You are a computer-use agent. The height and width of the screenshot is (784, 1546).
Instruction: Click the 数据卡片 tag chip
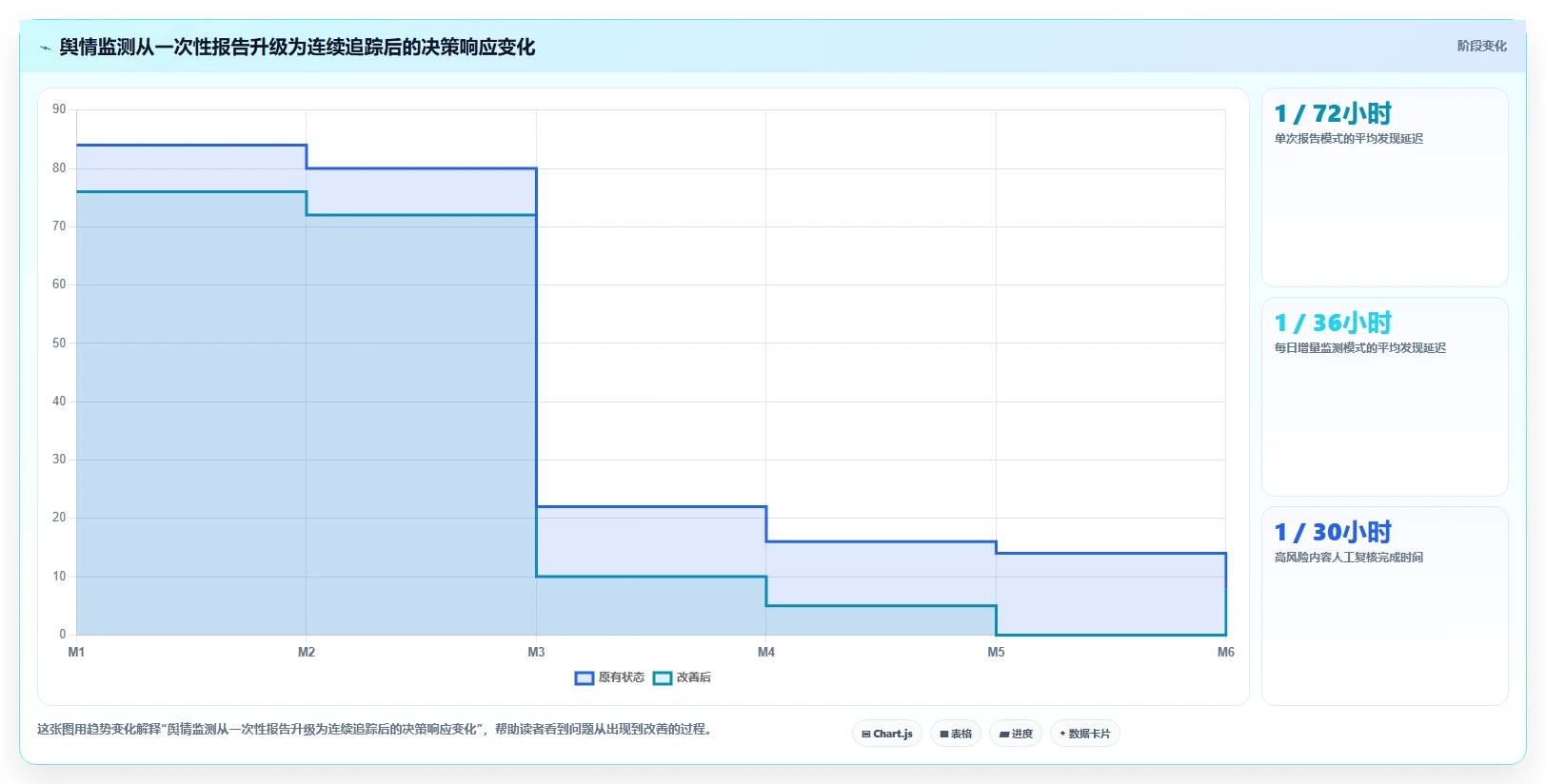[x=1085, y=734]
